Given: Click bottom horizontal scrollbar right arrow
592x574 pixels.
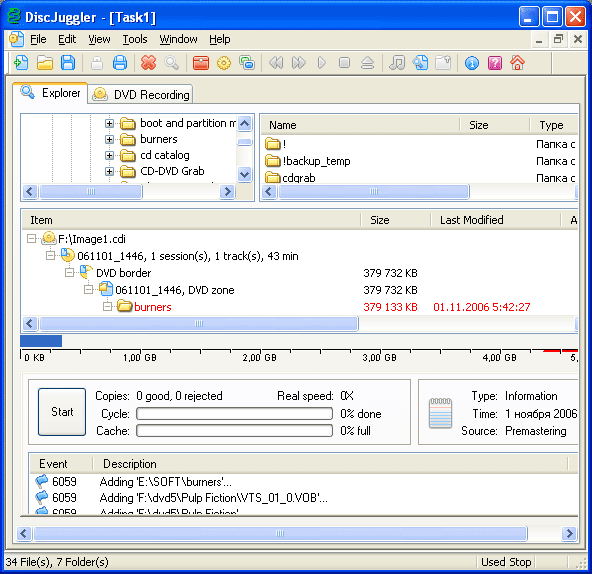Looking at the screenshot, I should point(569,534).
